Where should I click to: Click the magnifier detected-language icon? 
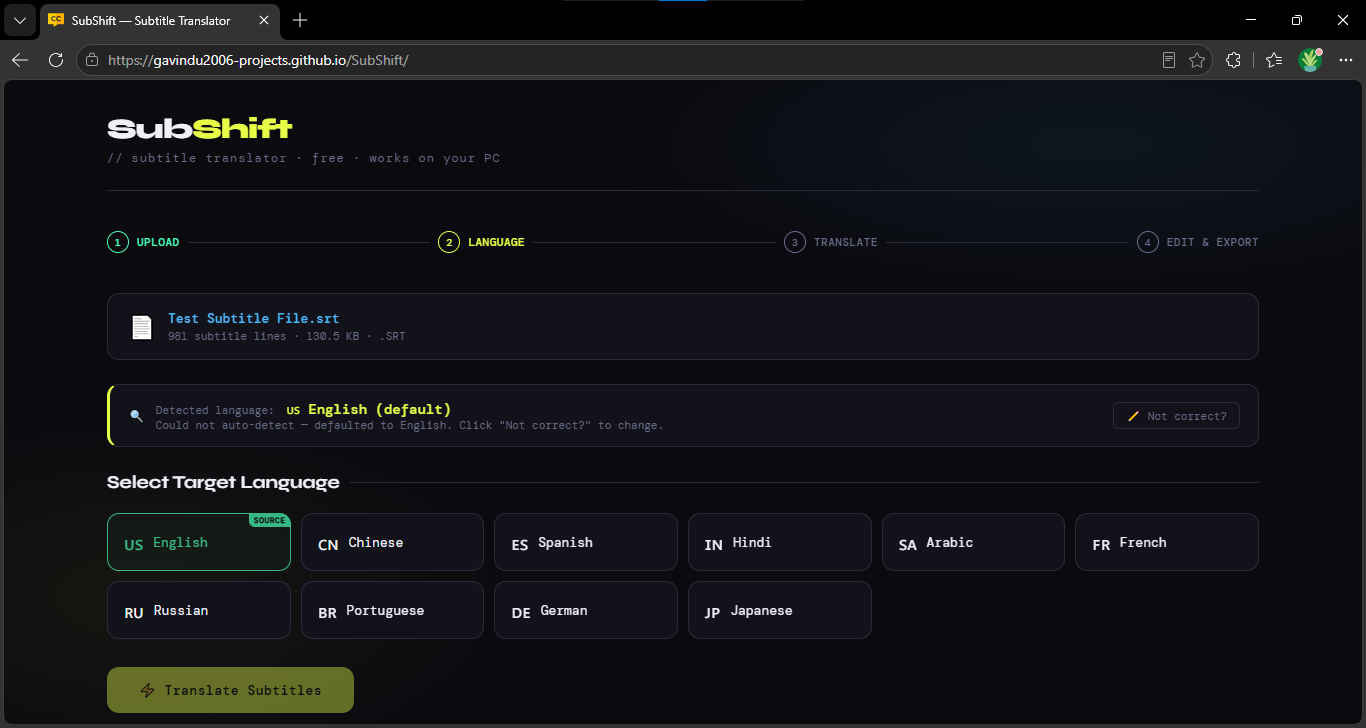pos(136,416)
